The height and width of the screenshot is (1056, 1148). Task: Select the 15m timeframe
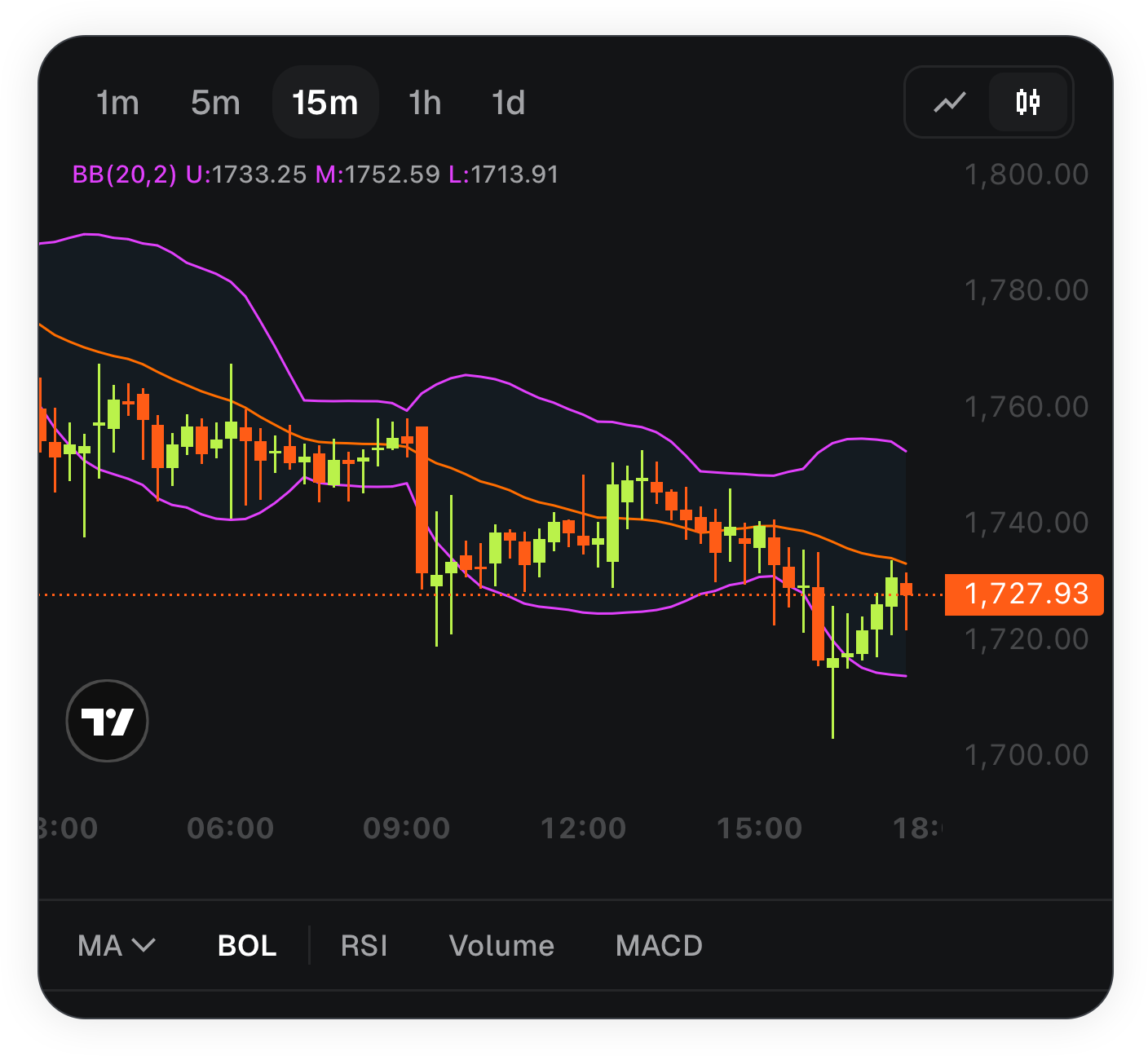click(325, 103)
